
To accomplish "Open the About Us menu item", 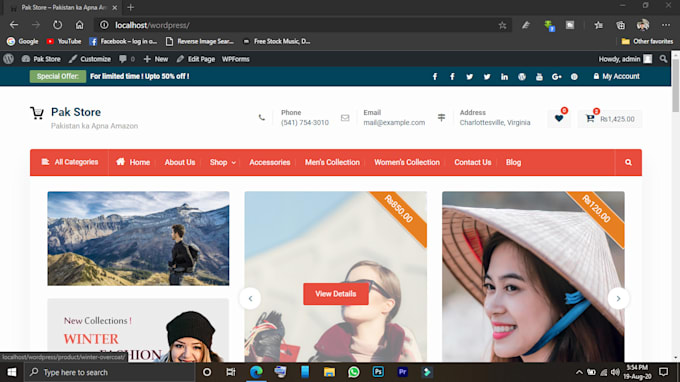I will pos(180,162).
